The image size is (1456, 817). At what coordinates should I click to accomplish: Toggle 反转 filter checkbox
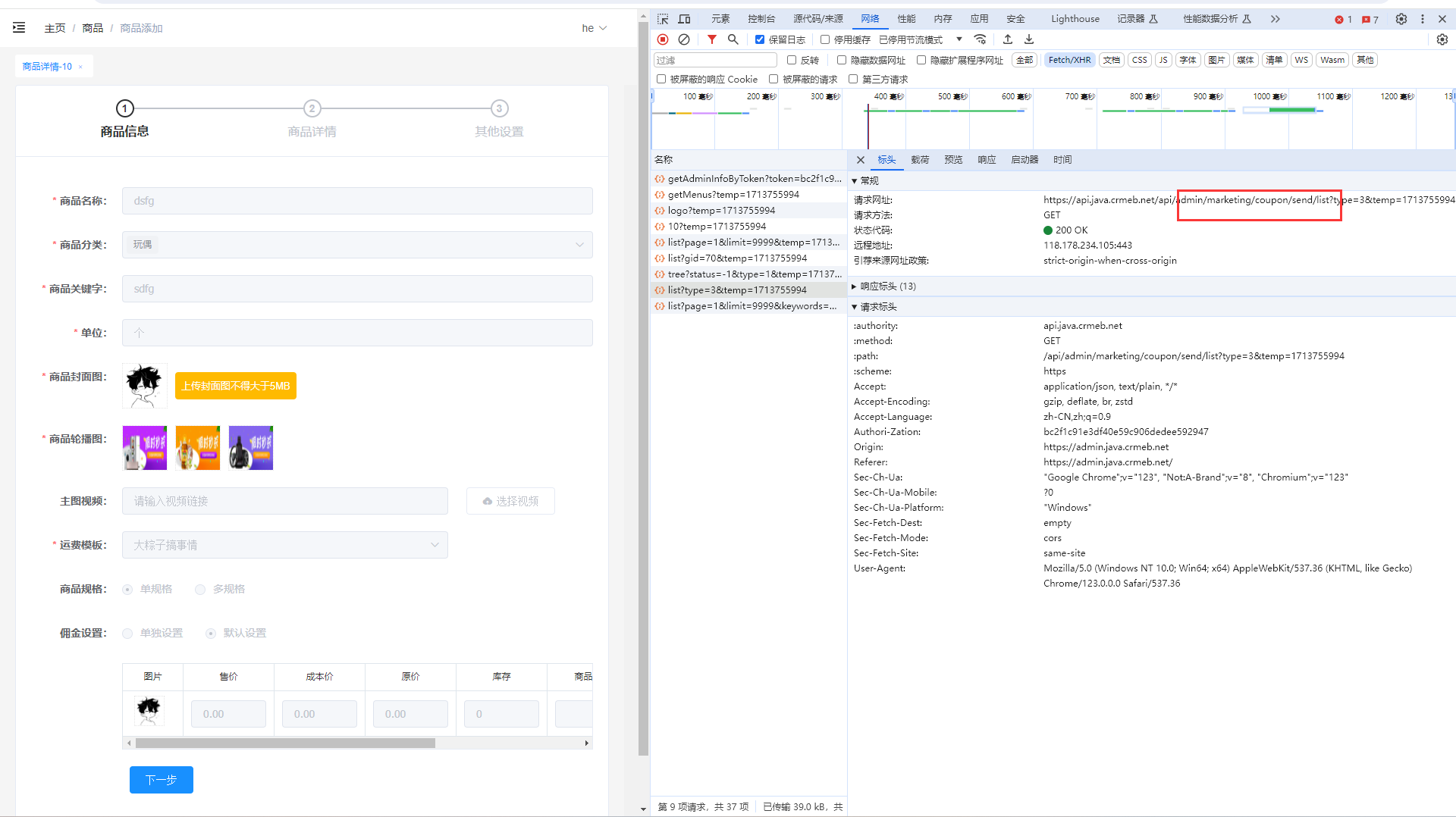pos(792,60)
